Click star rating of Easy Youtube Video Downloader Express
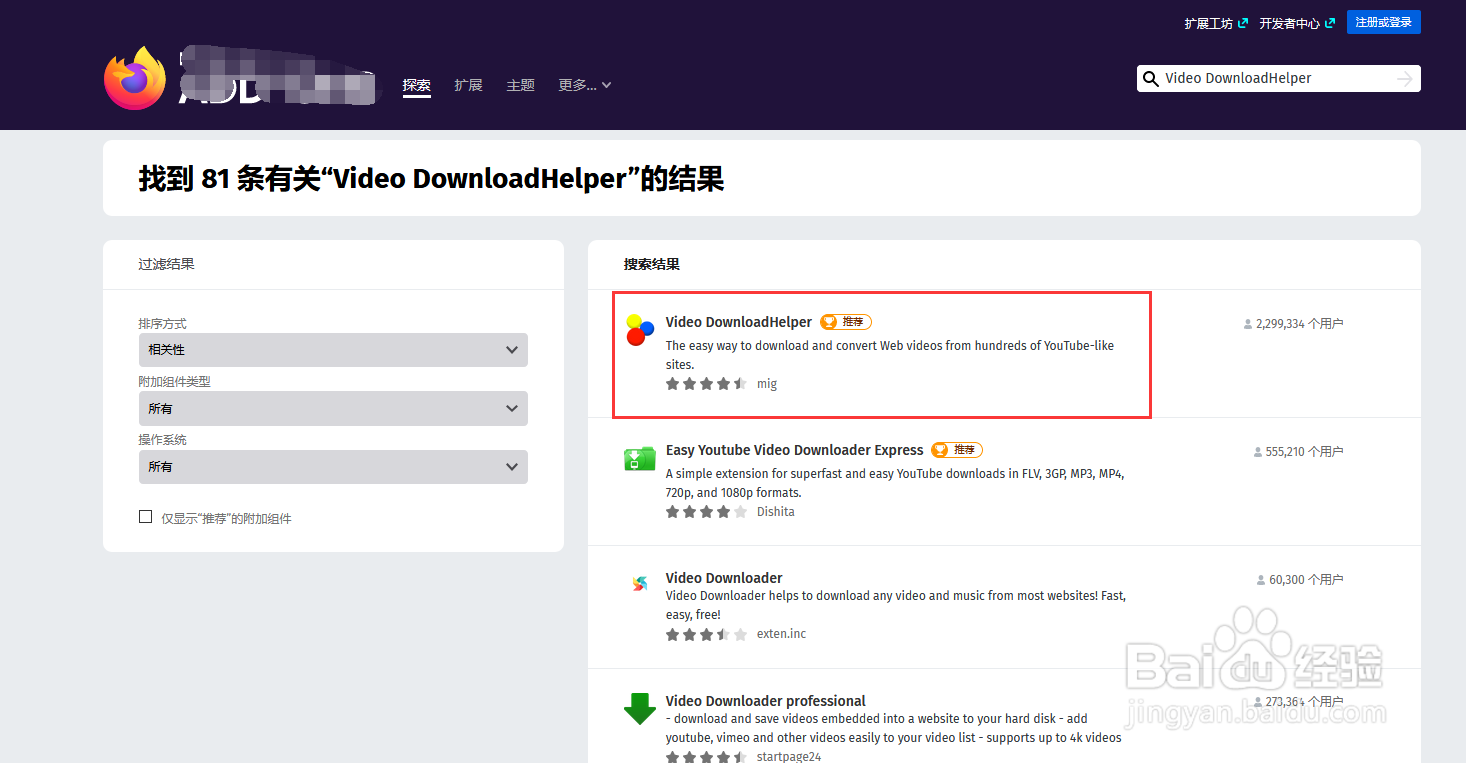Viewport: 1466px width, 763px height. point(707,512)
